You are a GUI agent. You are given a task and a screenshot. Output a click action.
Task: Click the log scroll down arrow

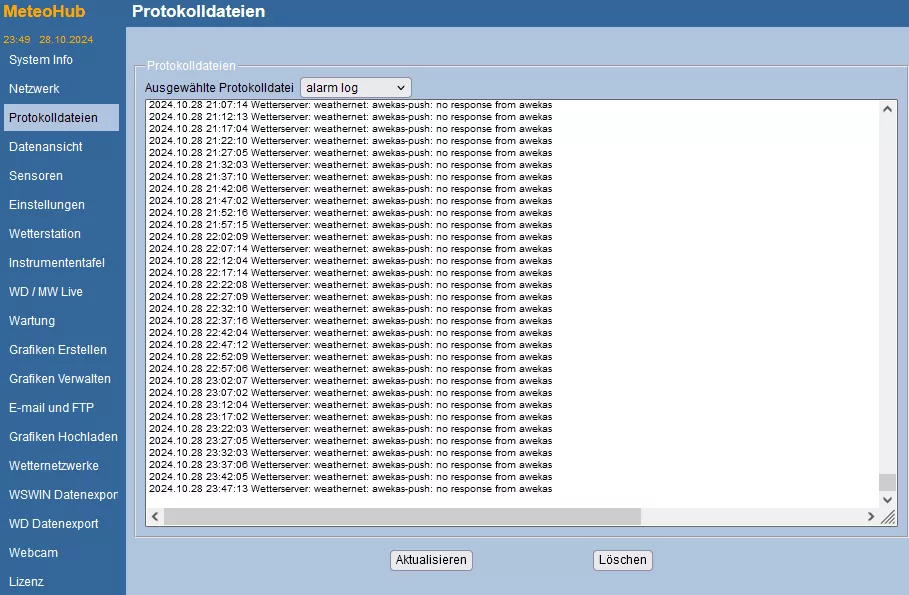click(x=887, y=499)
